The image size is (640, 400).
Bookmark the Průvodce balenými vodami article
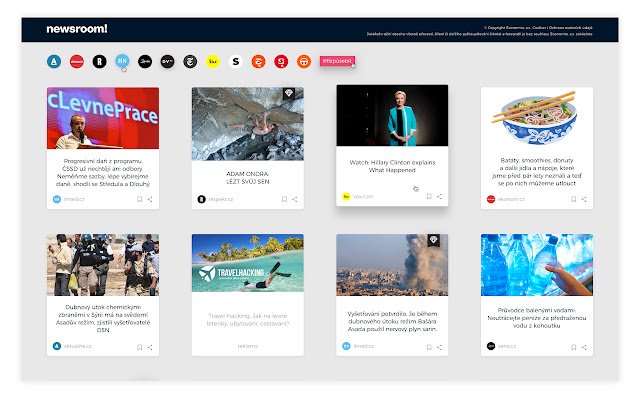[x=573, y=347]
